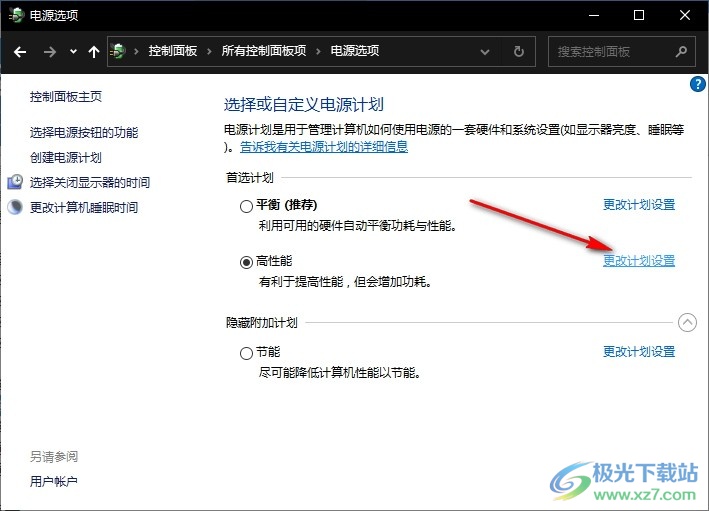Viewport: 709px width, 511px height.
Task: Minimize the 电源选项 window
Action: [x=594, y=15]
